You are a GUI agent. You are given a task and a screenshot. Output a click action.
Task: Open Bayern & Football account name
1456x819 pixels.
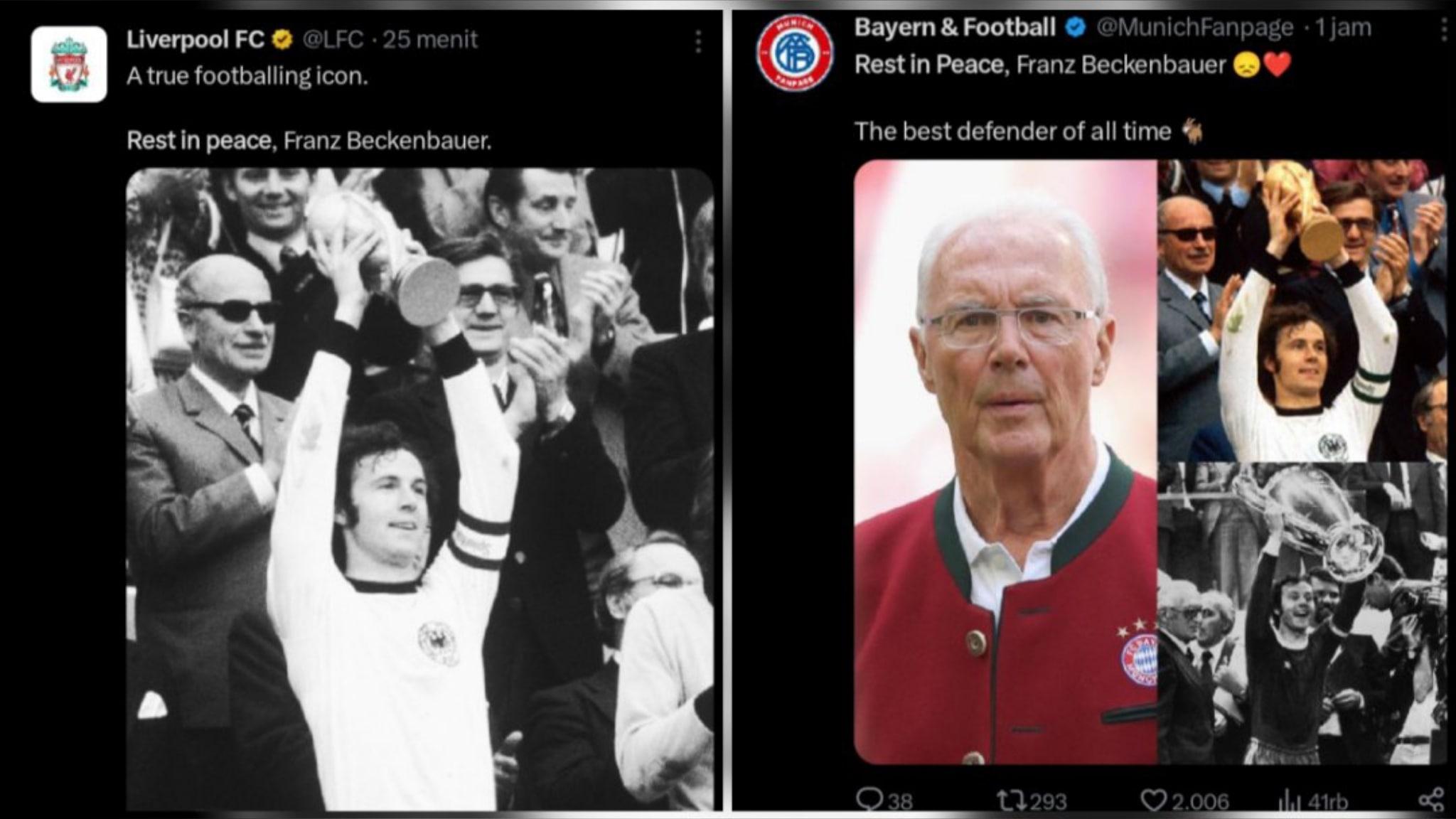coord(955,27)
